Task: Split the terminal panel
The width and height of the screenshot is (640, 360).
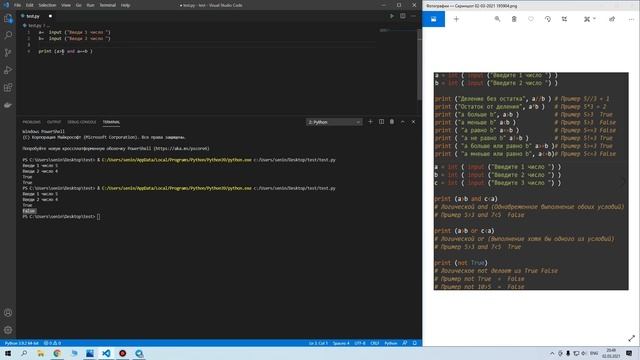Action: (x=381, y=122)
